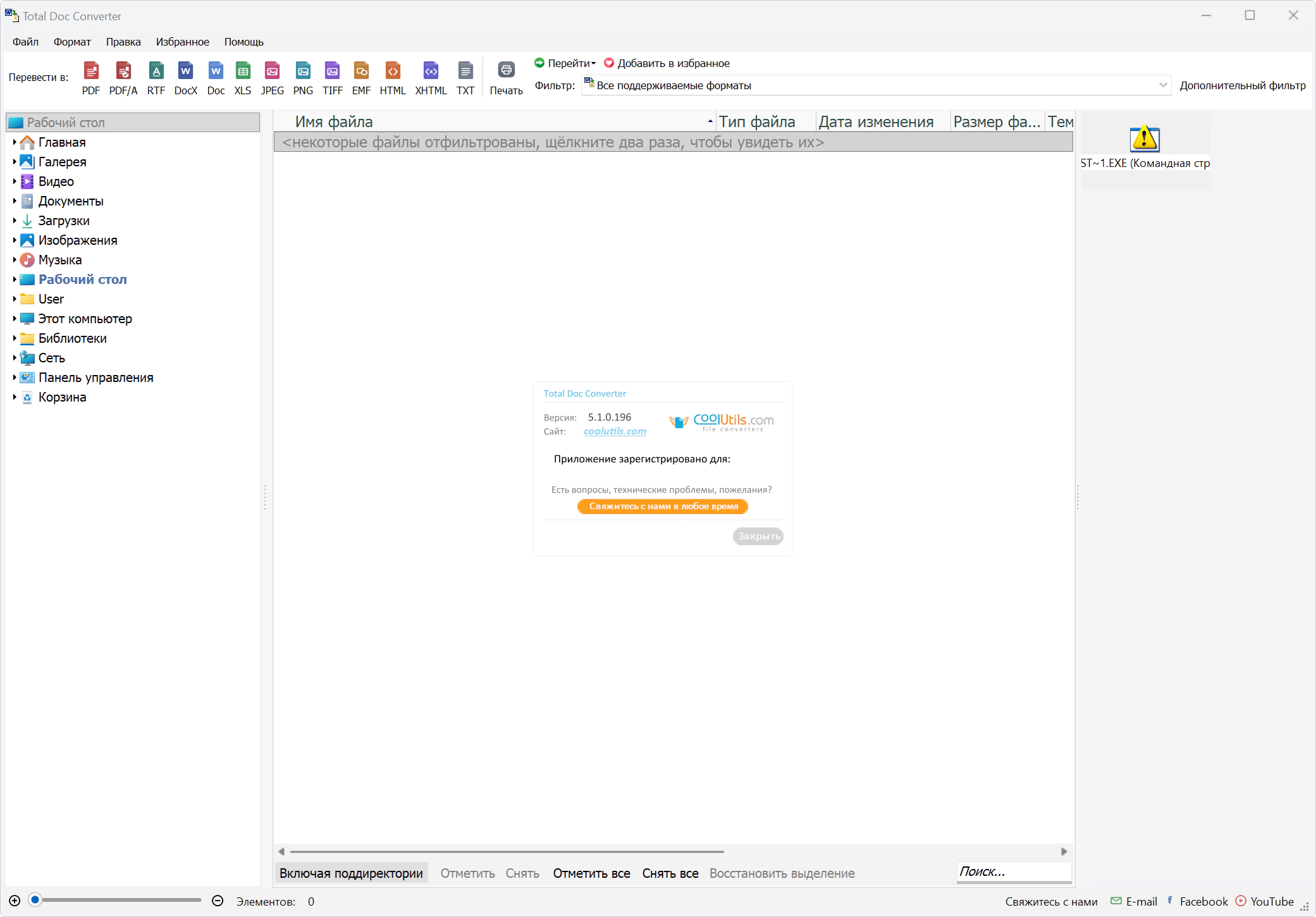Viewport: 1316px width, 917px height.
Task: Click the orange Свяжитесь с нами button
Action: point(663,506)
